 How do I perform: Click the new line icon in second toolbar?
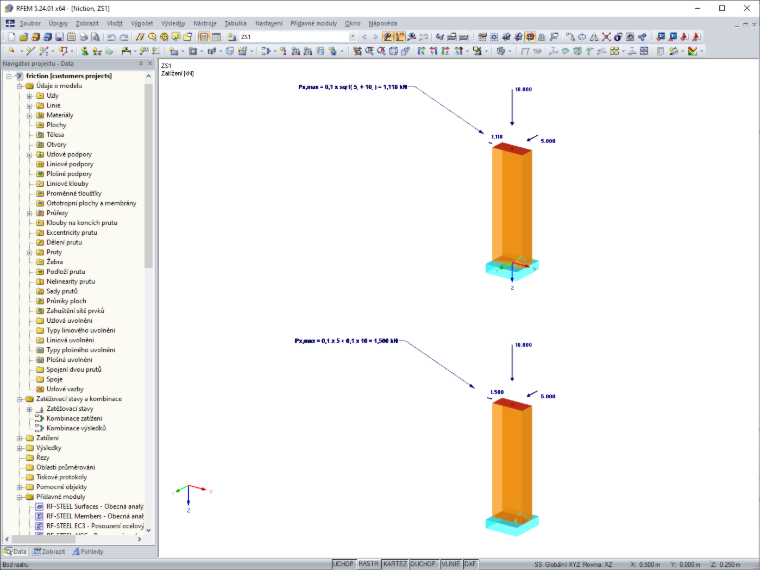(x=30, y=51)
